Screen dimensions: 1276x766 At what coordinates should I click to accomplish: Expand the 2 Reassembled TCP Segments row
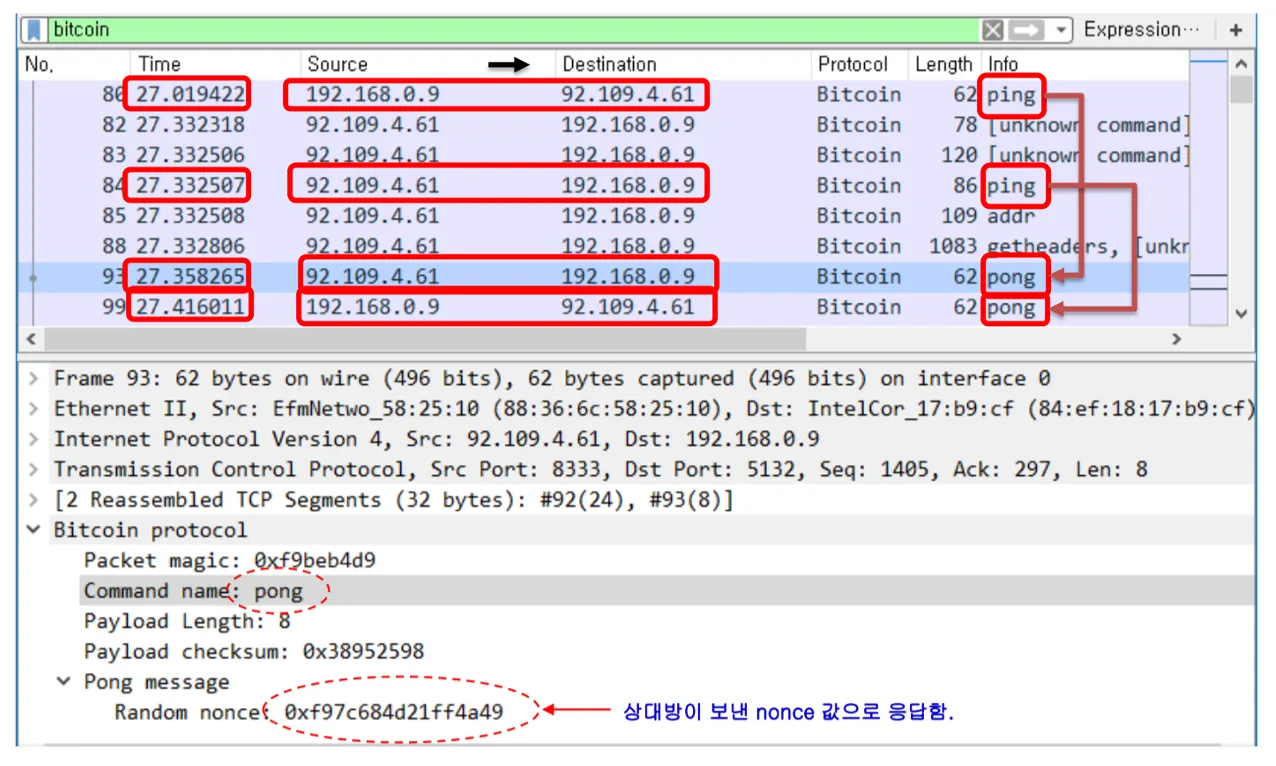point(35,500)
